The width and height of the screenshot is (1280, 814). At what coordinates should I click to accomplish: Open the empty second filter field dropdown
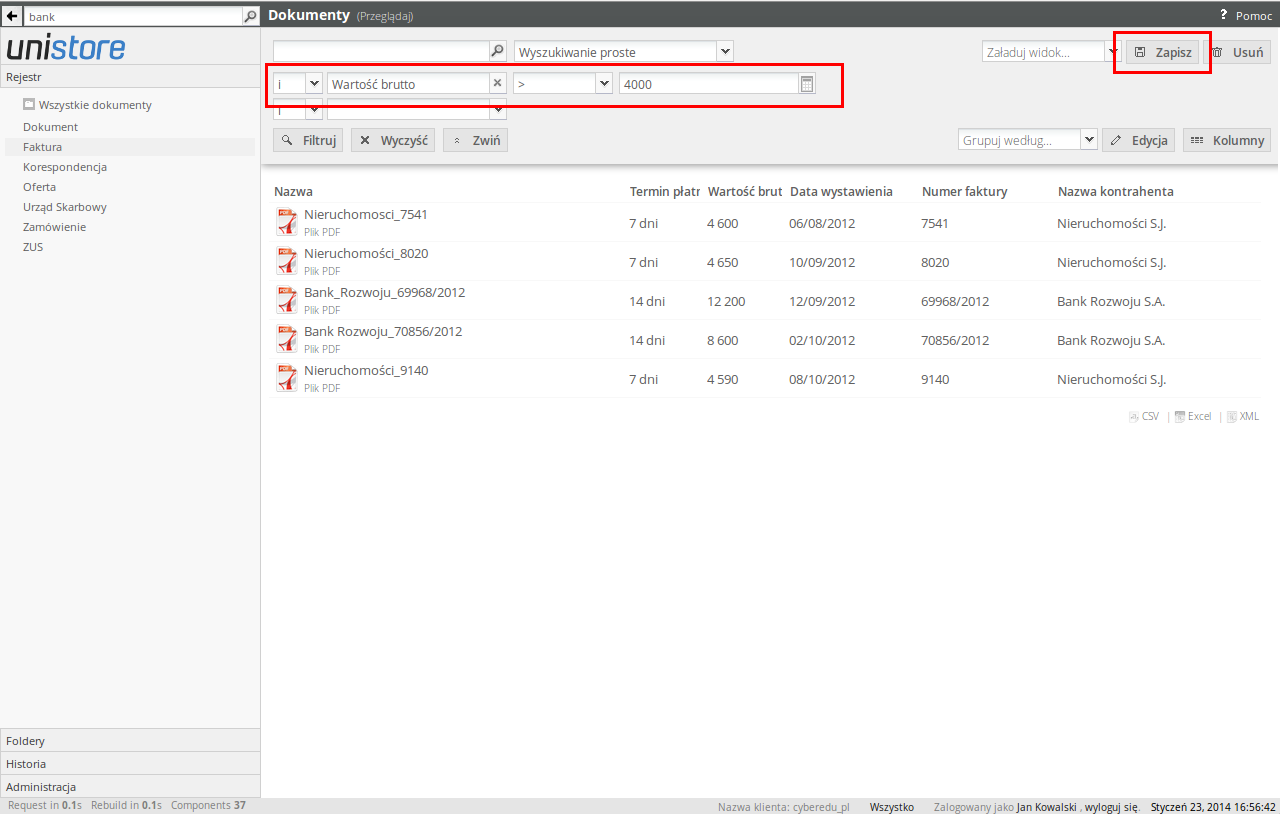click(x=498, y=110)
